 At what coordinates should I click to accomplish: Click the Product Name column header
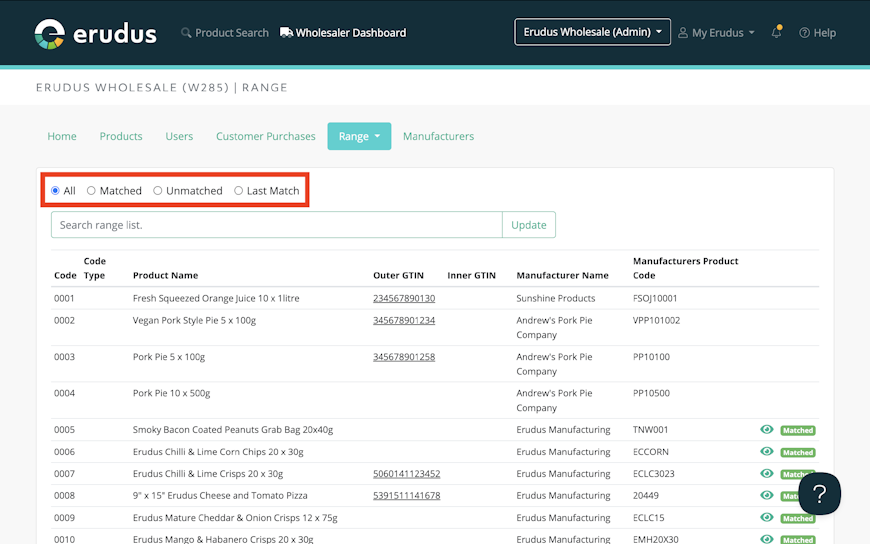(165, 275)
